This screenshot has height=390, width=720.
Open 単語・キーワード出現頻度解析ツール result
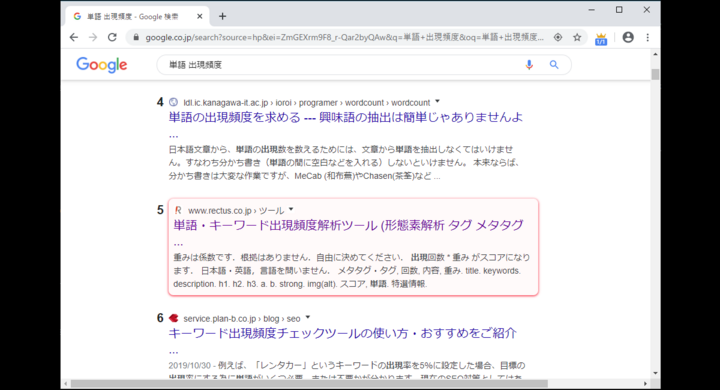tap(348, 226)
